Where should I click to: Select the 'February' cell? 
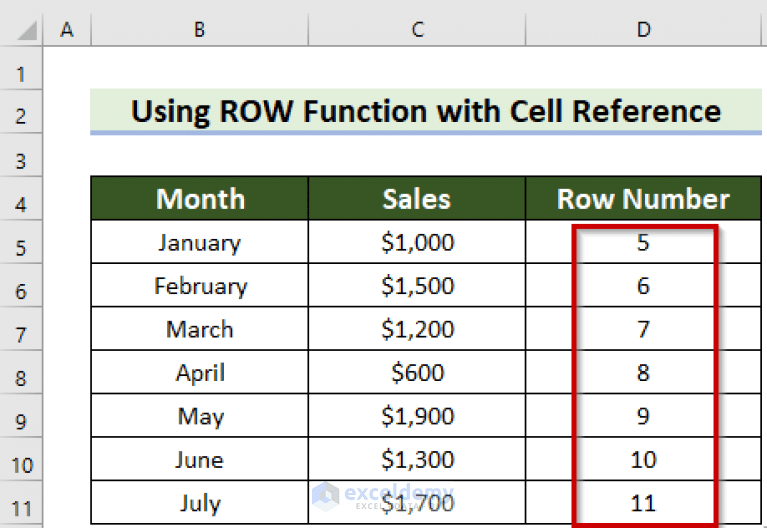pyautogui.click(x=200, y=285)
